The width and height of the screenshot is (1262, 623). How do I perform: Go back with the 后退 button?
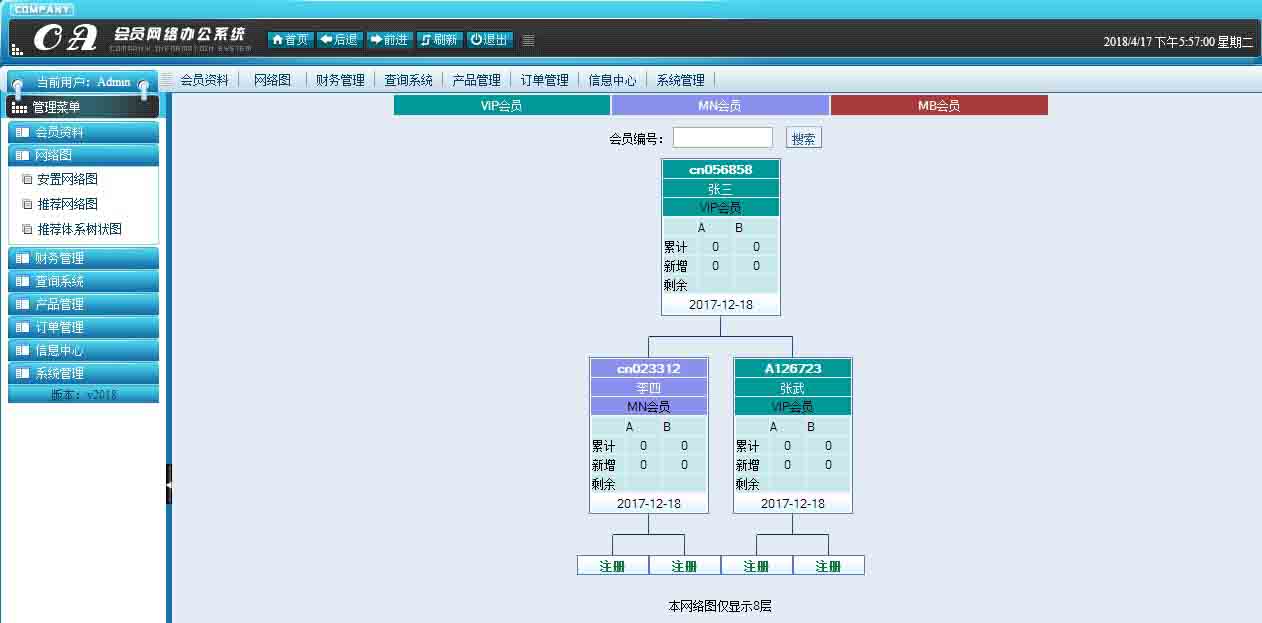coord(339,40)
